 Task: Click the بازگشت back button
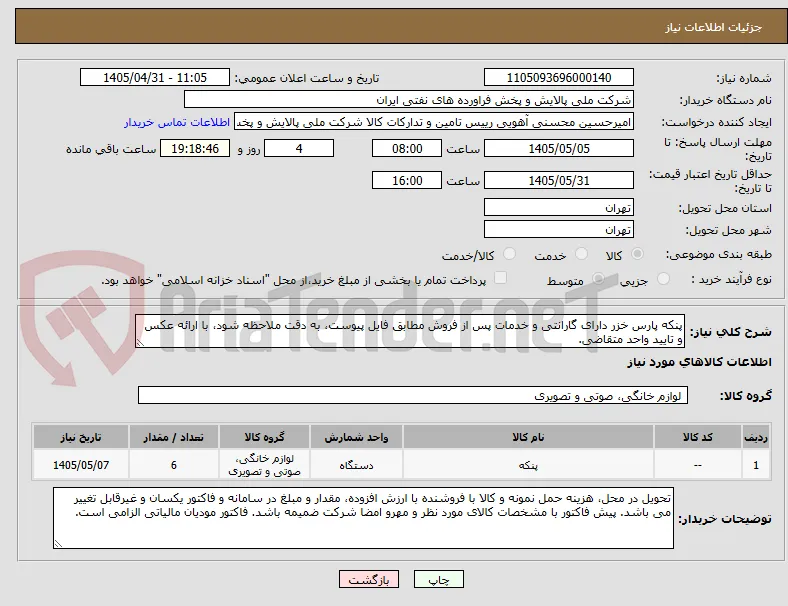[x=369, y=579]
